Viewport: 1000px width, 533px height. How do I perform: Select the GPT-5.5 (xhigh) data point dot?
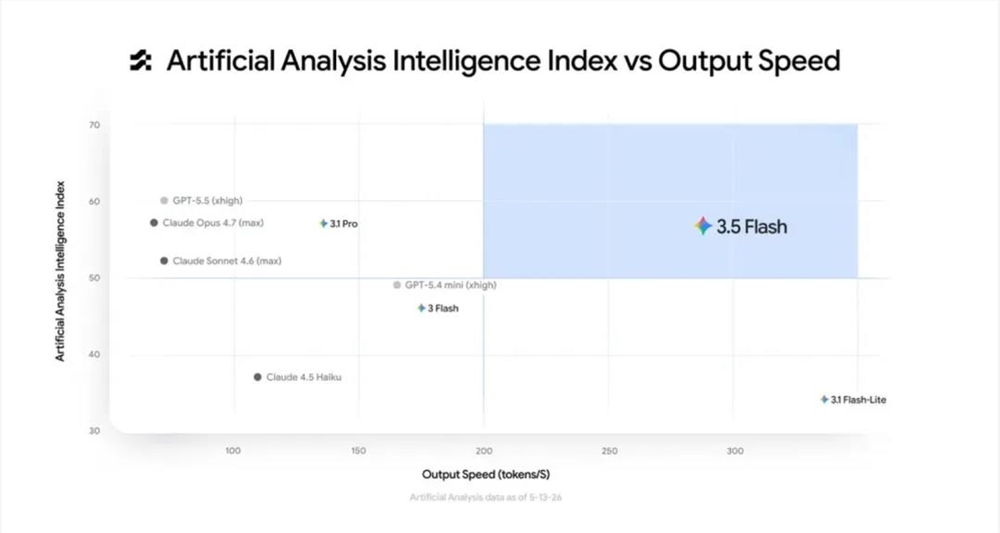(x=165, y=201)
